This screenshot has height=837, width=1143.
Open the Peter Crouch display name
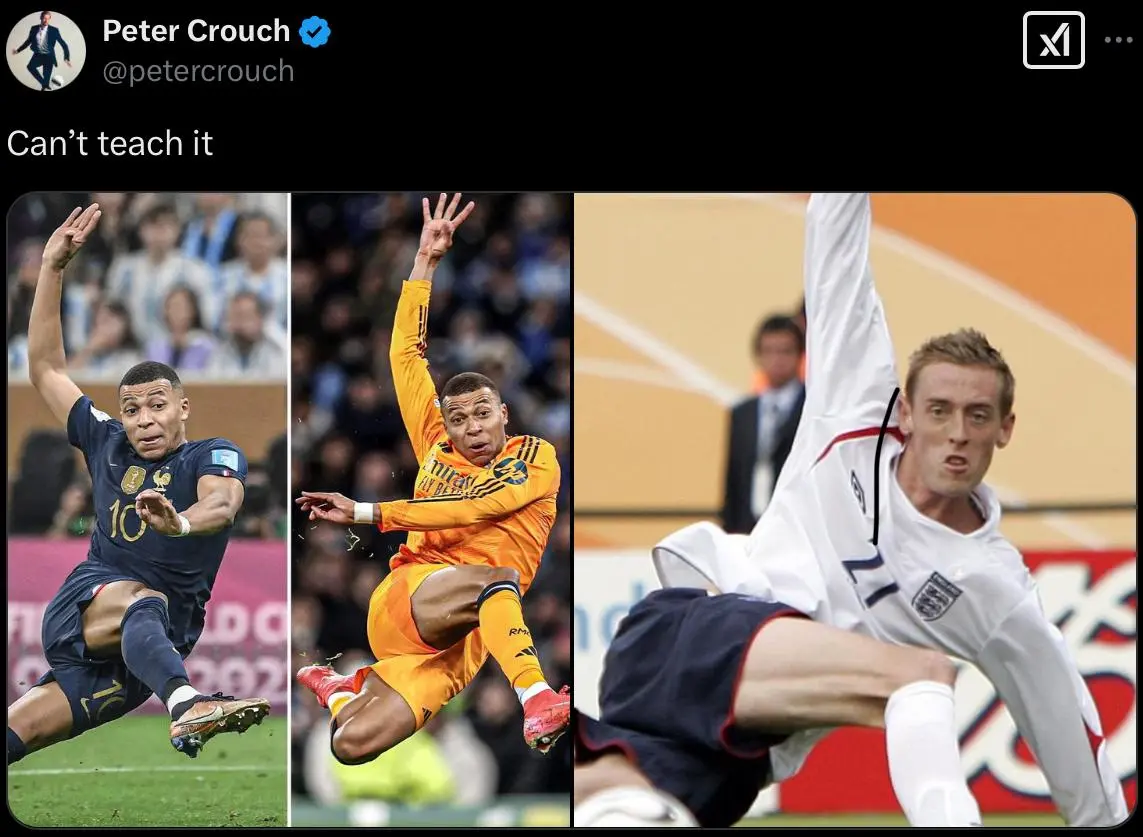(196, 31)
